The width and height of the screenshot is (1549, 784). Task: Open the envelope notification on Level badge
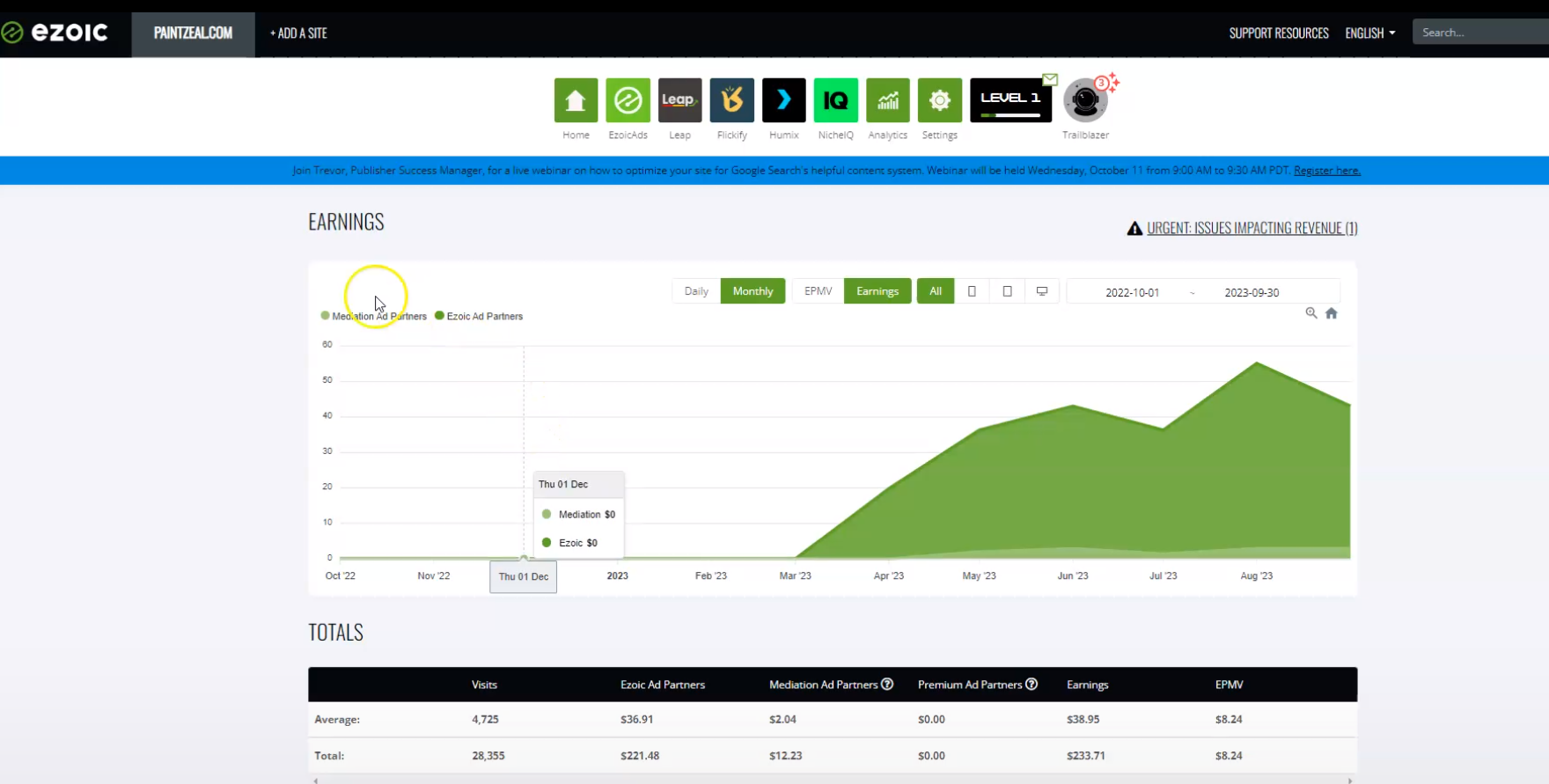1050,79
